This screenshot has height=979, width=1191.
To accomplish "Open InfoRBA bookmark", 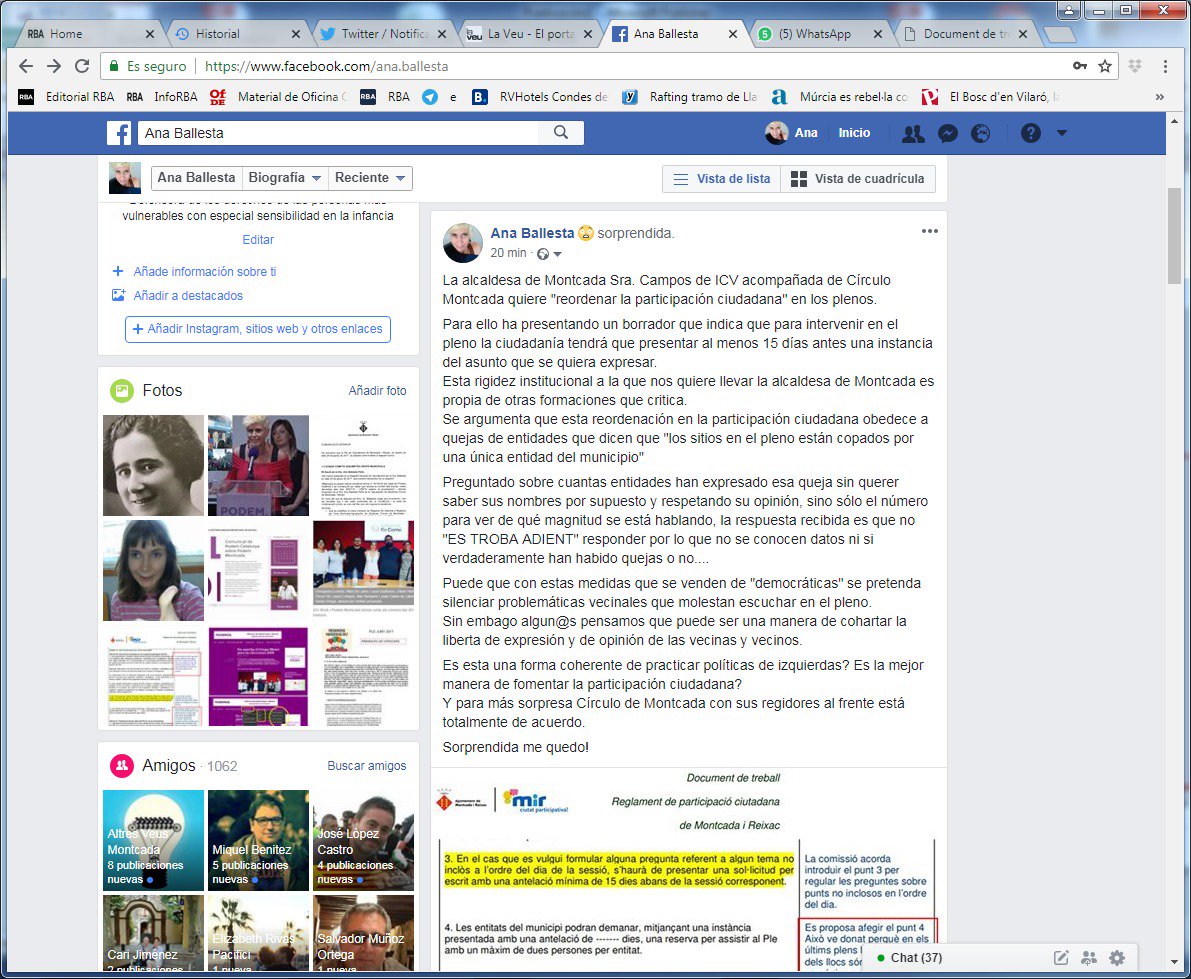I will pyautogui.click(x=163, y=96).
